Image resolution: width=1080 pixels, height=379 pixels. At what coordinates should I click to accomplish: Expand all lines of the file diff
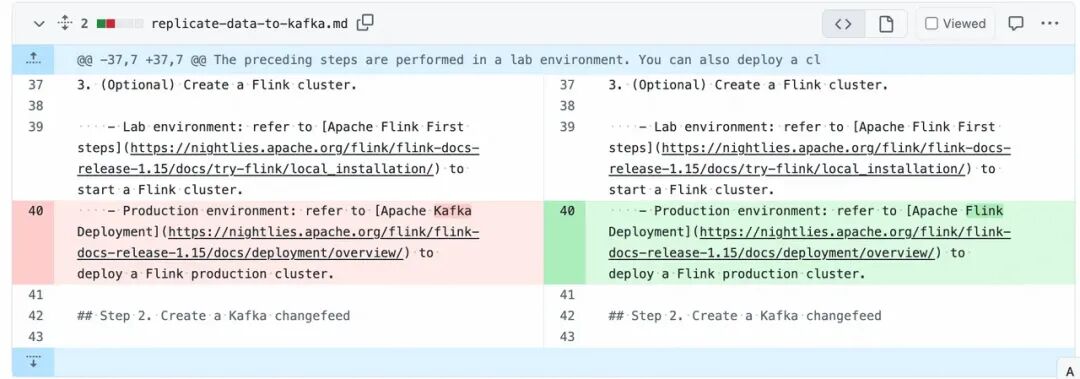tap(65, 23)
